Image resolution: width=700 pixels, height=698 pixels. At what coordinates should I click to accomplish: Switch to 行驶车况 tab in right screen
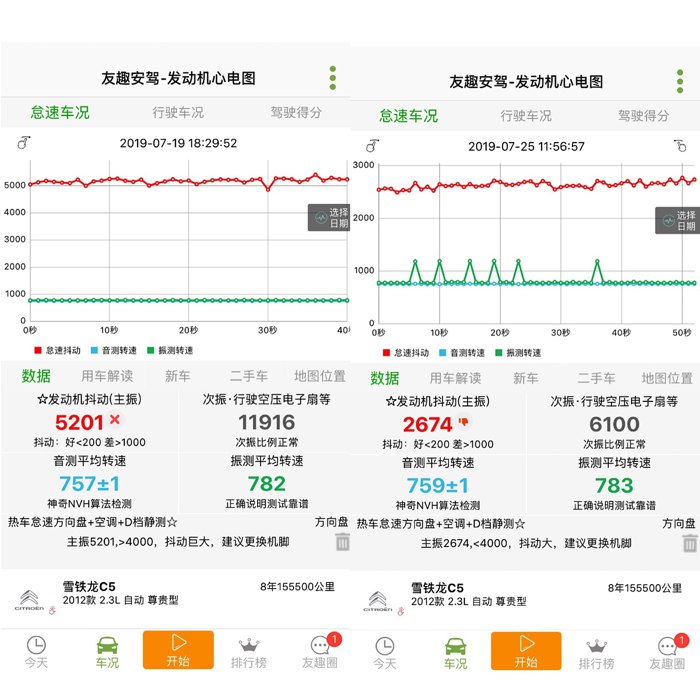[526, 116]
